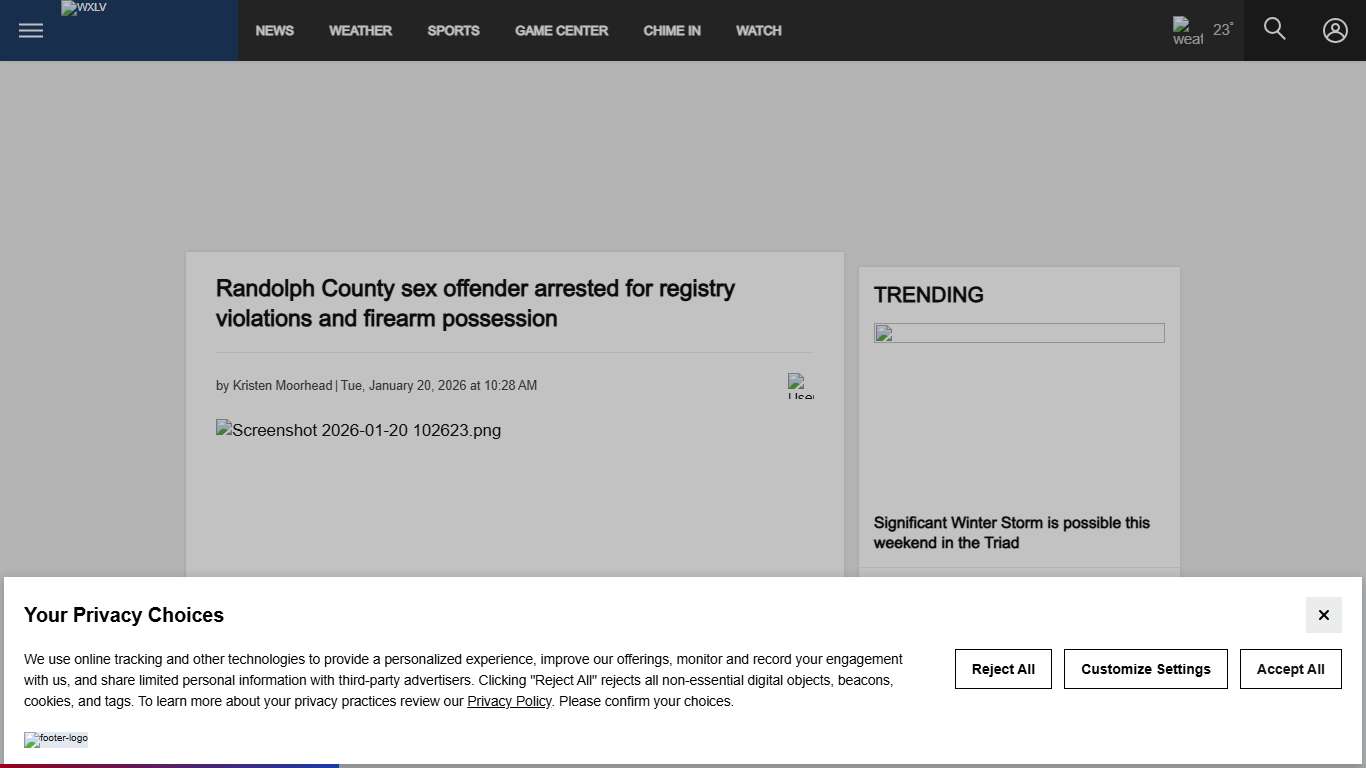Viewport: 1366px width, 768px height.
Task: Open the user account profile icon
Action: [x=1335, y=30]
